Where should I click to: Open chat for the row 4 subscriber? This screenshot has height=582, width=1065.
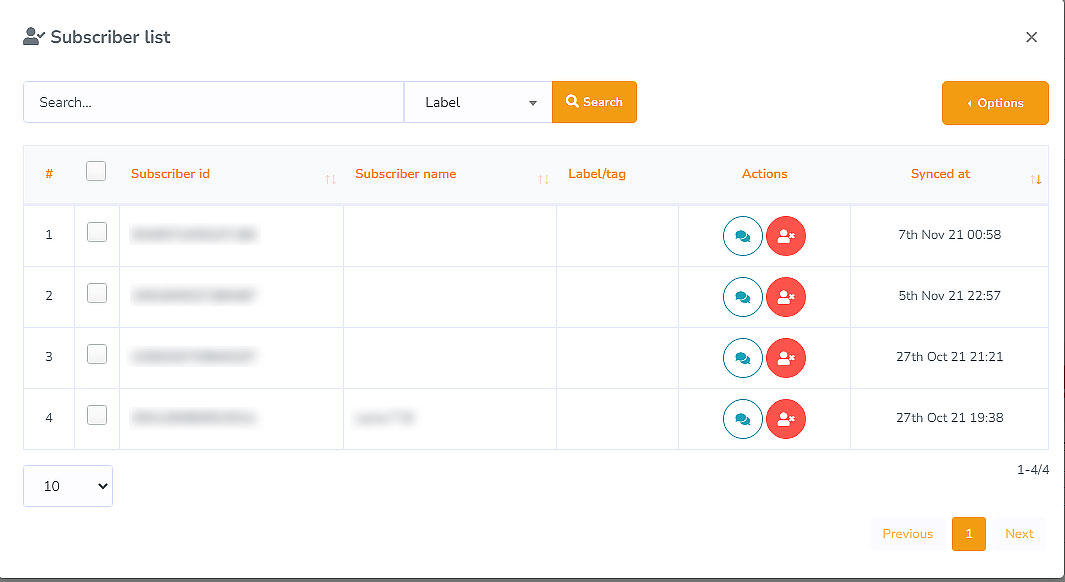coord(742,419)
